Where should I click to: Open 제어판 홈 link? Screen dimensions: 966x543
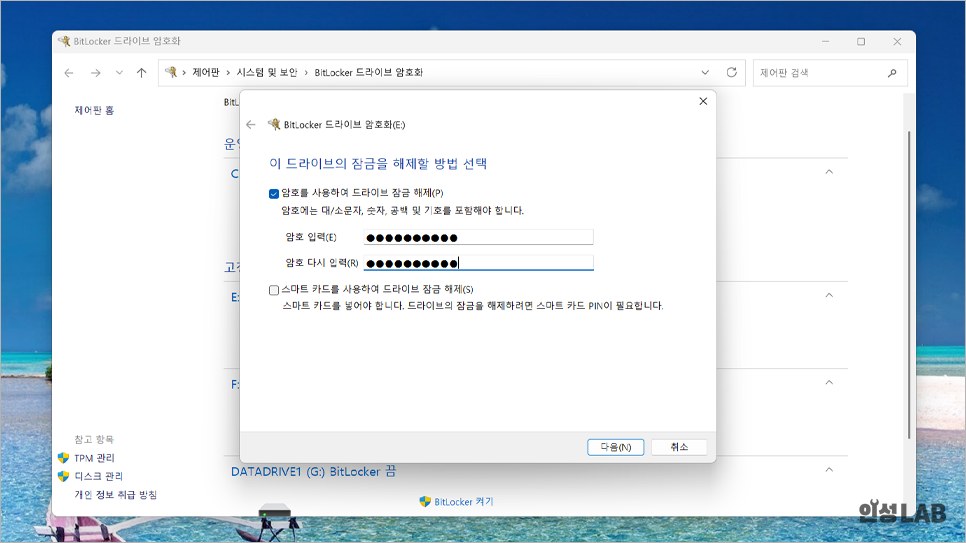94,110
